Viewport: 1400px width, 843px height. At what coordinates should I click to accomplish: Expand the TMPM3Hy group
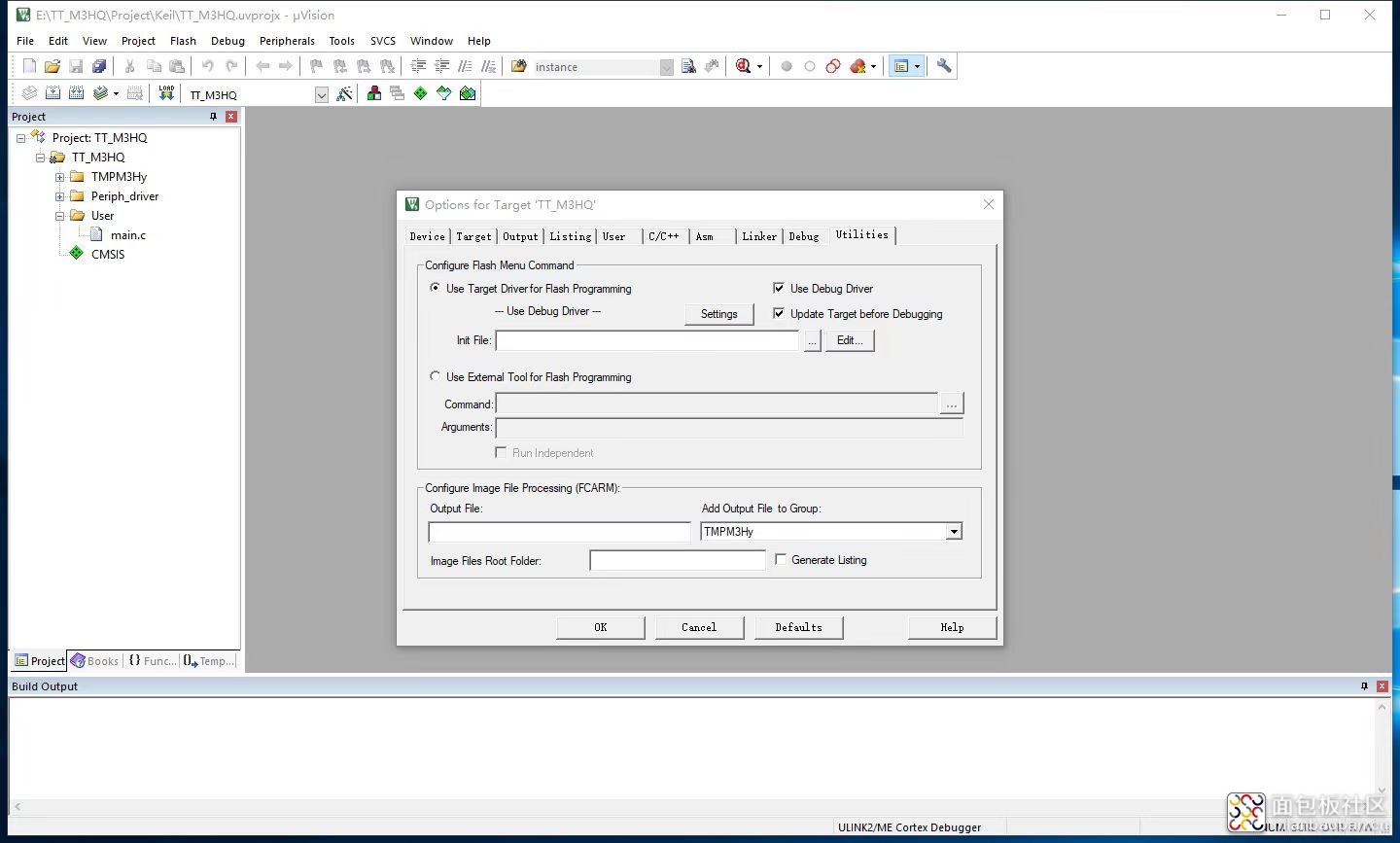pyautogui.click(x=59, y=177)
